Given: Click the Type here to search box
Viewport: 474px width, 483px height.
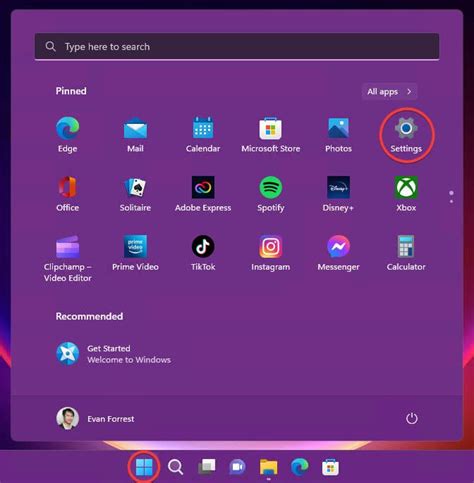Looking at the screenshot, I should click(x=237, y=47).
